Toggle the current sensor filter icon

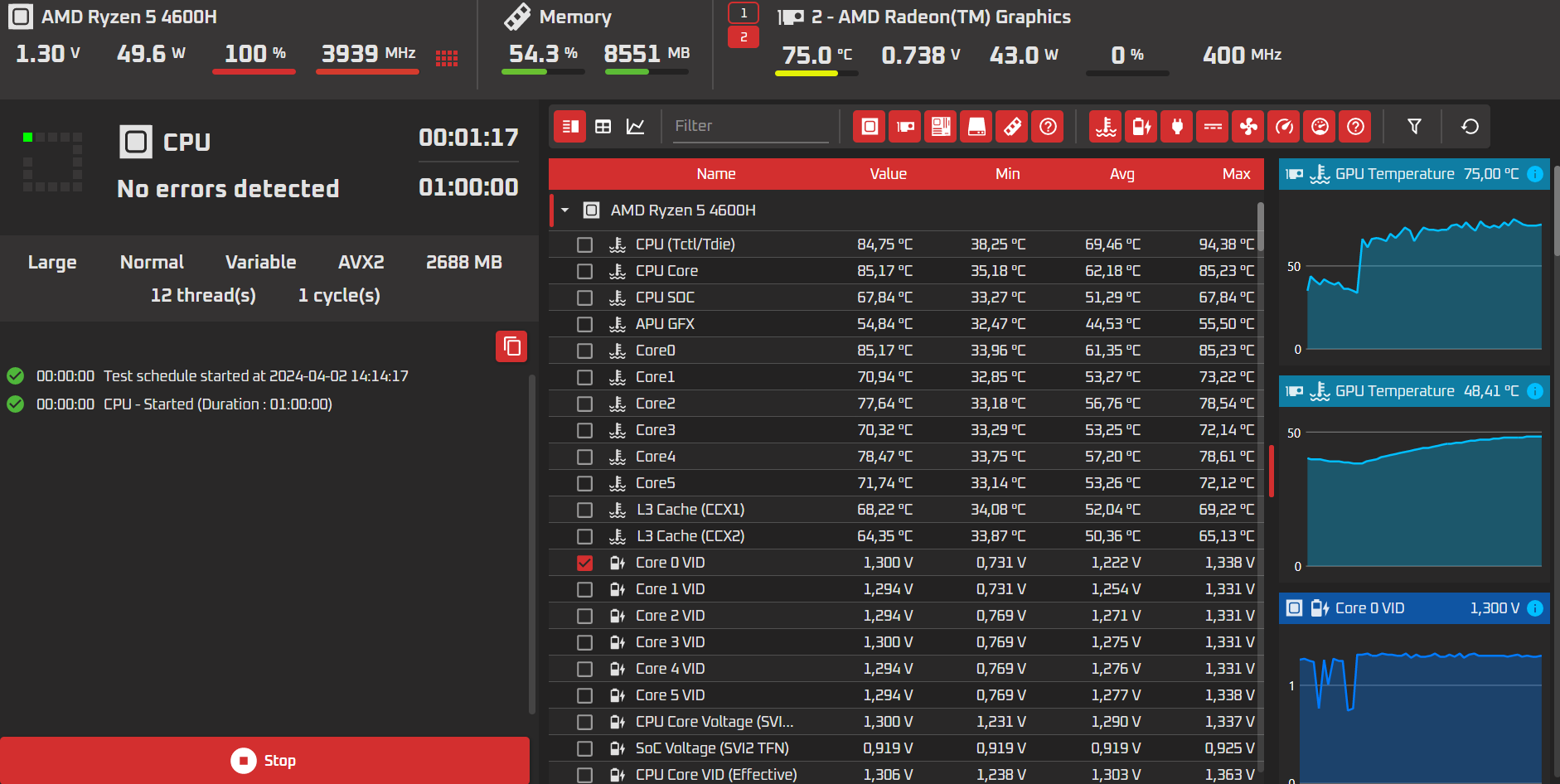(x=1213, y=126)
